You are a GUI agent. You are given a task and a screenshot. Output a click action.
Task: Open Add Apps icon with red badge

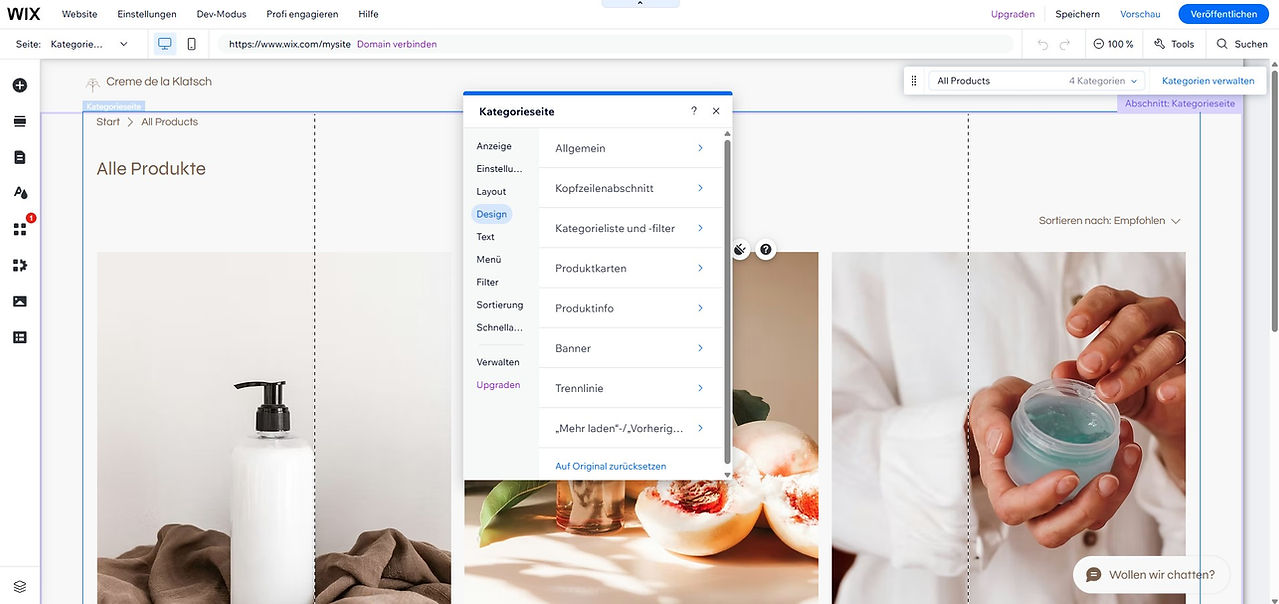20,229
